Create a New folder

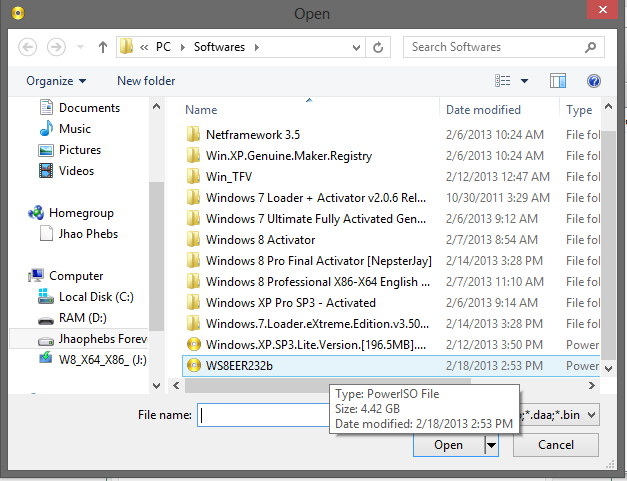146,81
